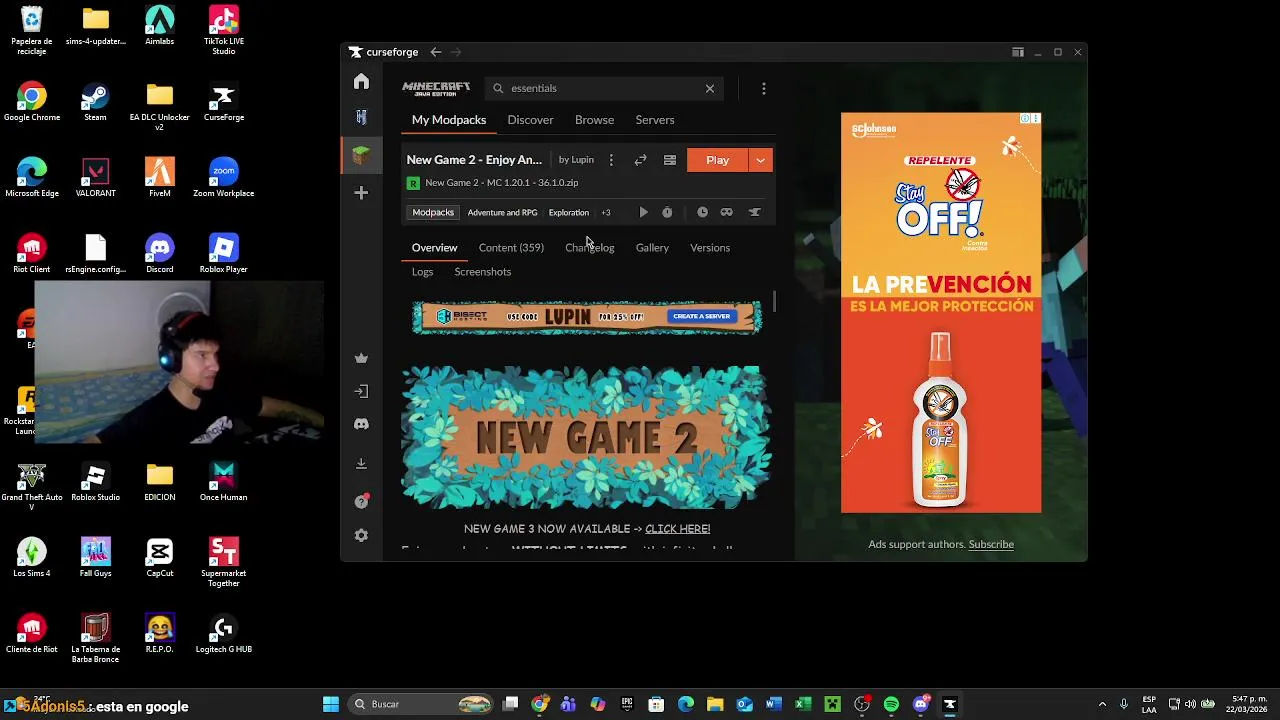Open the Logs tab

pyautogui.click(x=422, y=272)
